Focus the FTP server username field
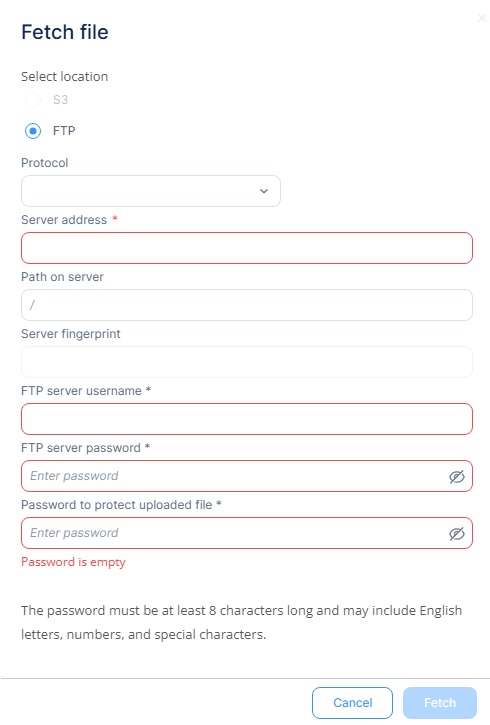The width and height of the screenshot is (490, 725). point(247,419)
